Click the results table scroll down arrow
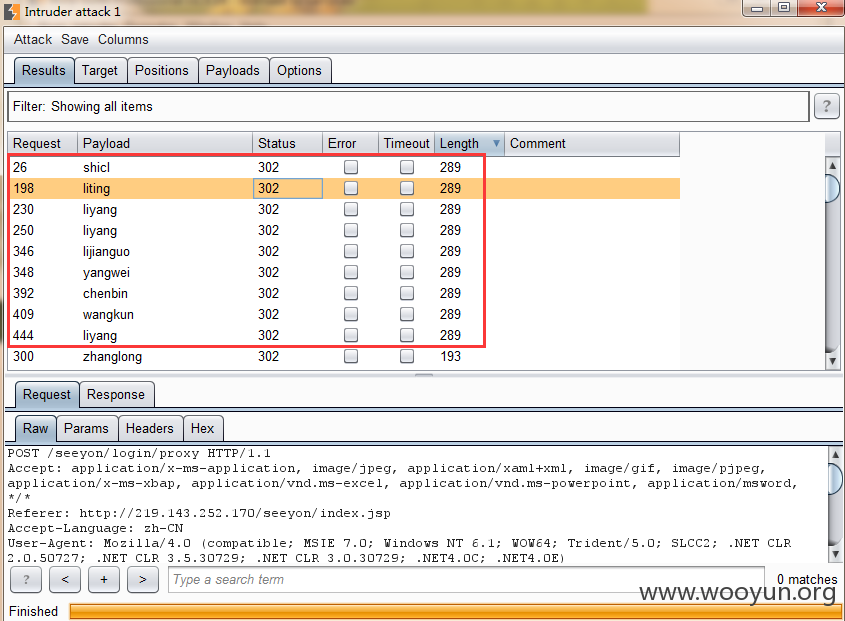 pos(833,361)
